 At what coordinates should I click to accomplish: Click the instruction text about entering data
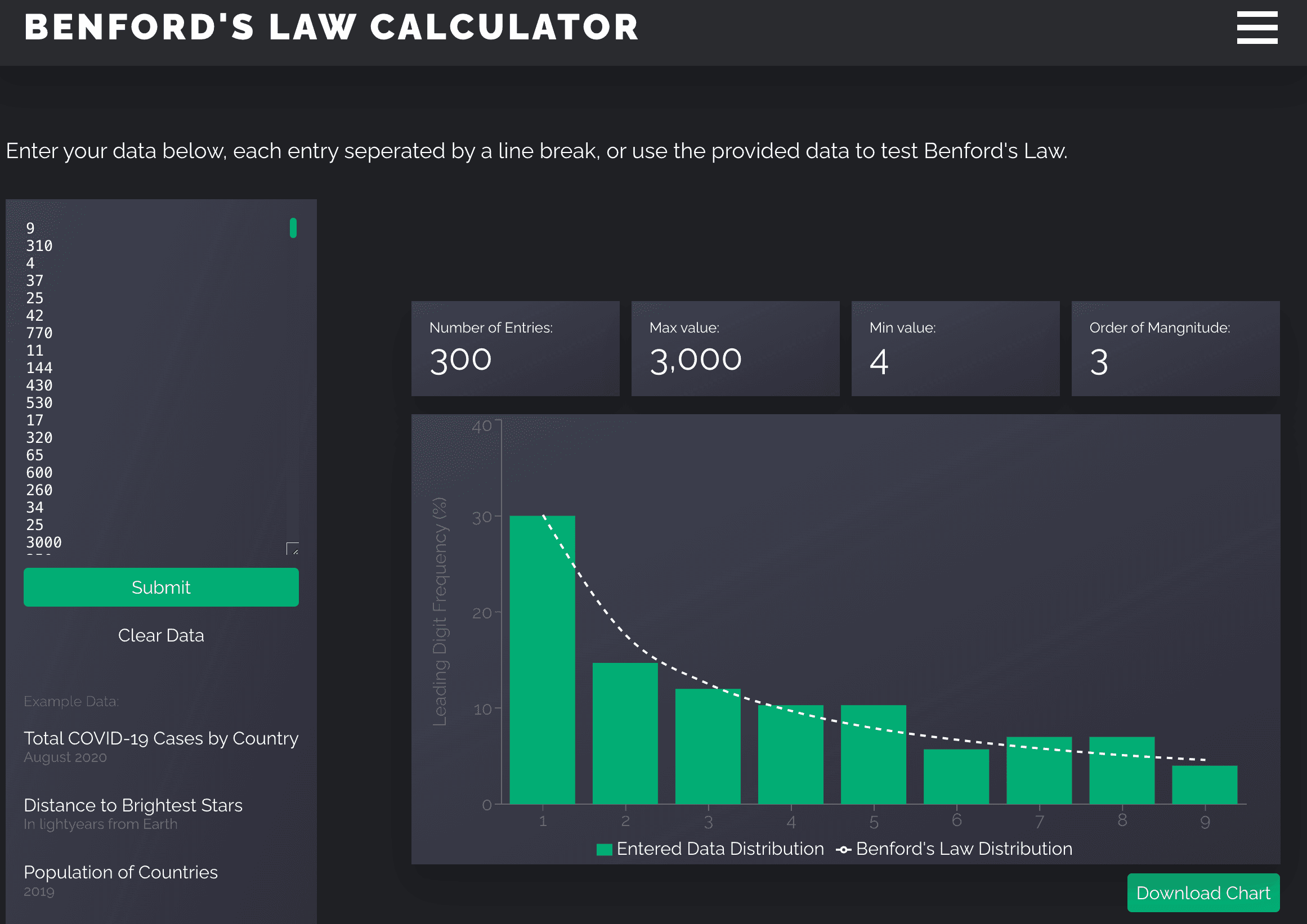[x=537, y=151]
